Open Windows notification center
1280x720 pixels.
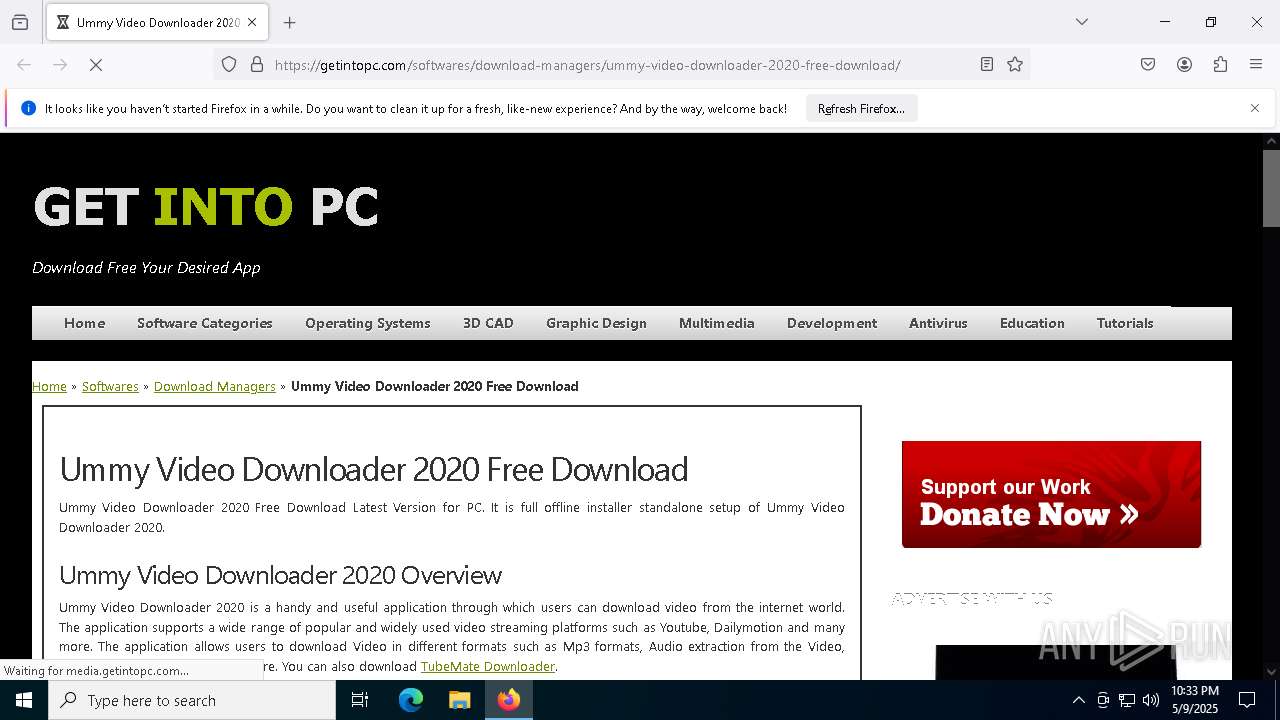tap(1247, 700)
